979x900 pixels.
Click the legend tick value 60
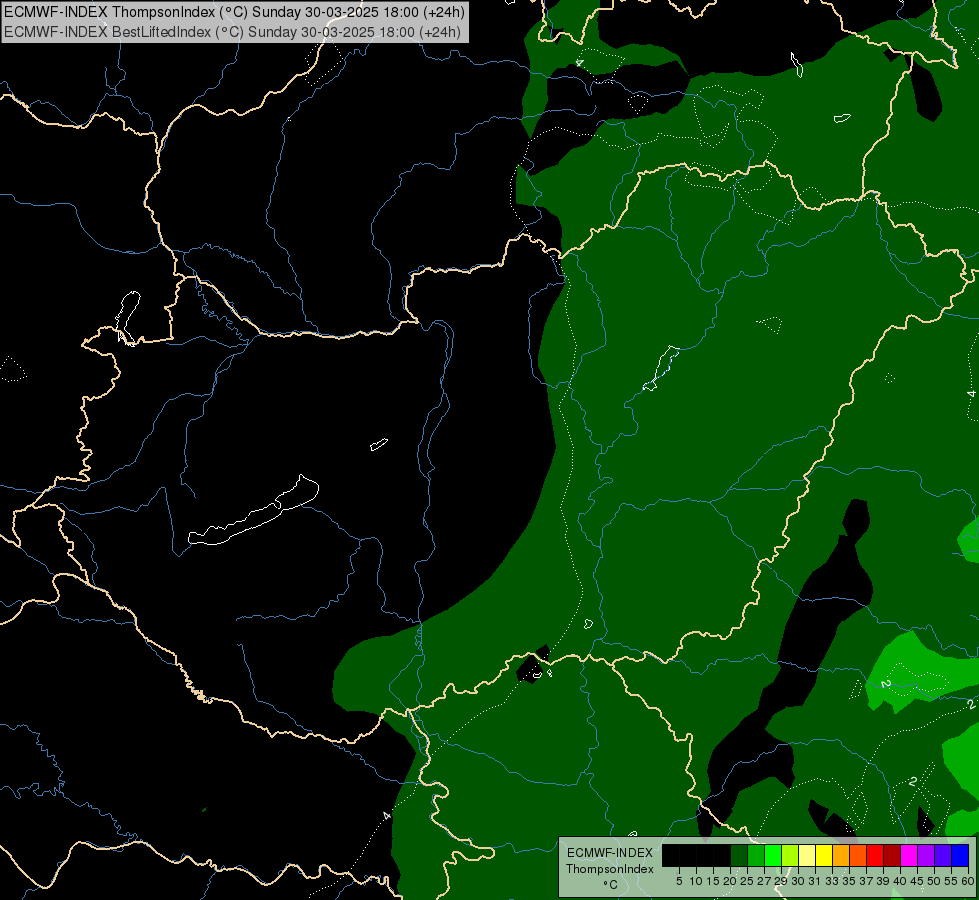(968, 881)
